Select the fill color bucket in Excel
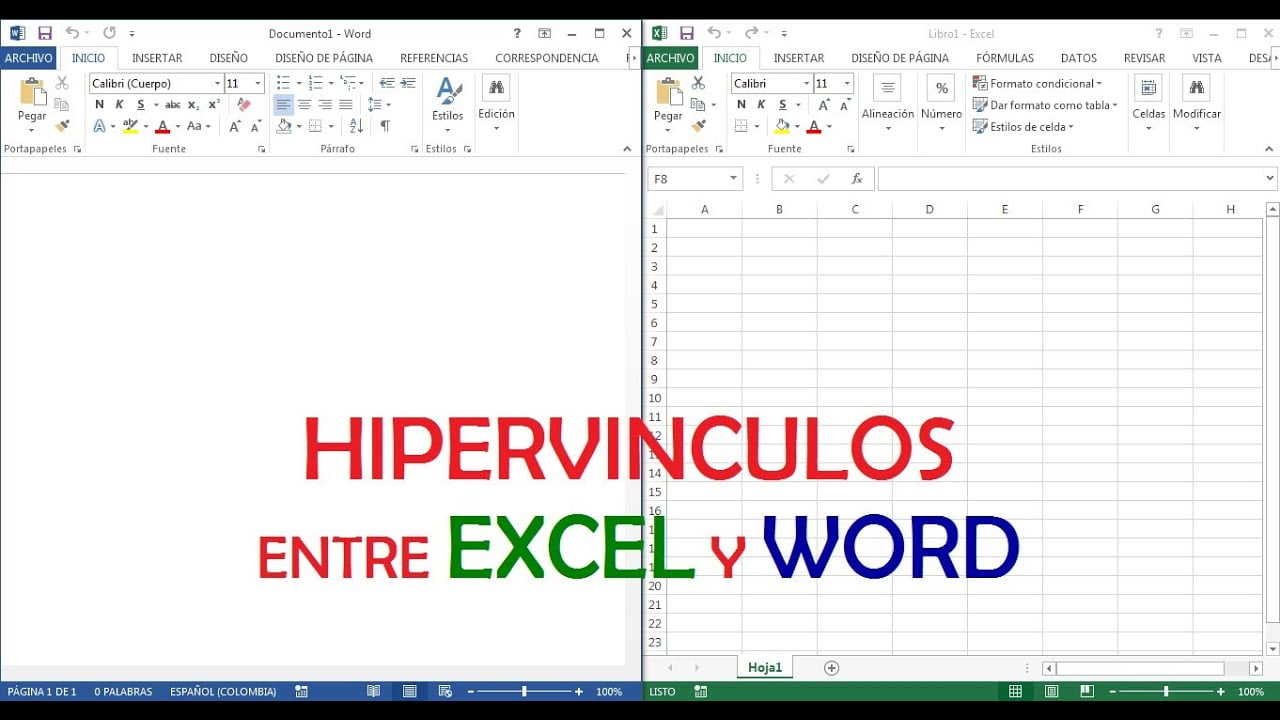Viewport: 1280px width, 720px height. (782, 123)
